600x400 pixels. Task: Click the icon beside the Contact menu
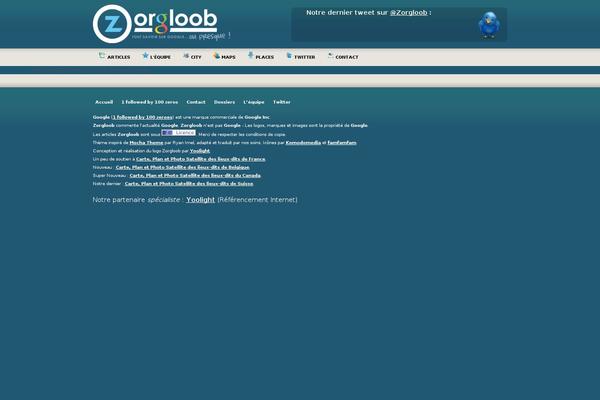point(331,56)
